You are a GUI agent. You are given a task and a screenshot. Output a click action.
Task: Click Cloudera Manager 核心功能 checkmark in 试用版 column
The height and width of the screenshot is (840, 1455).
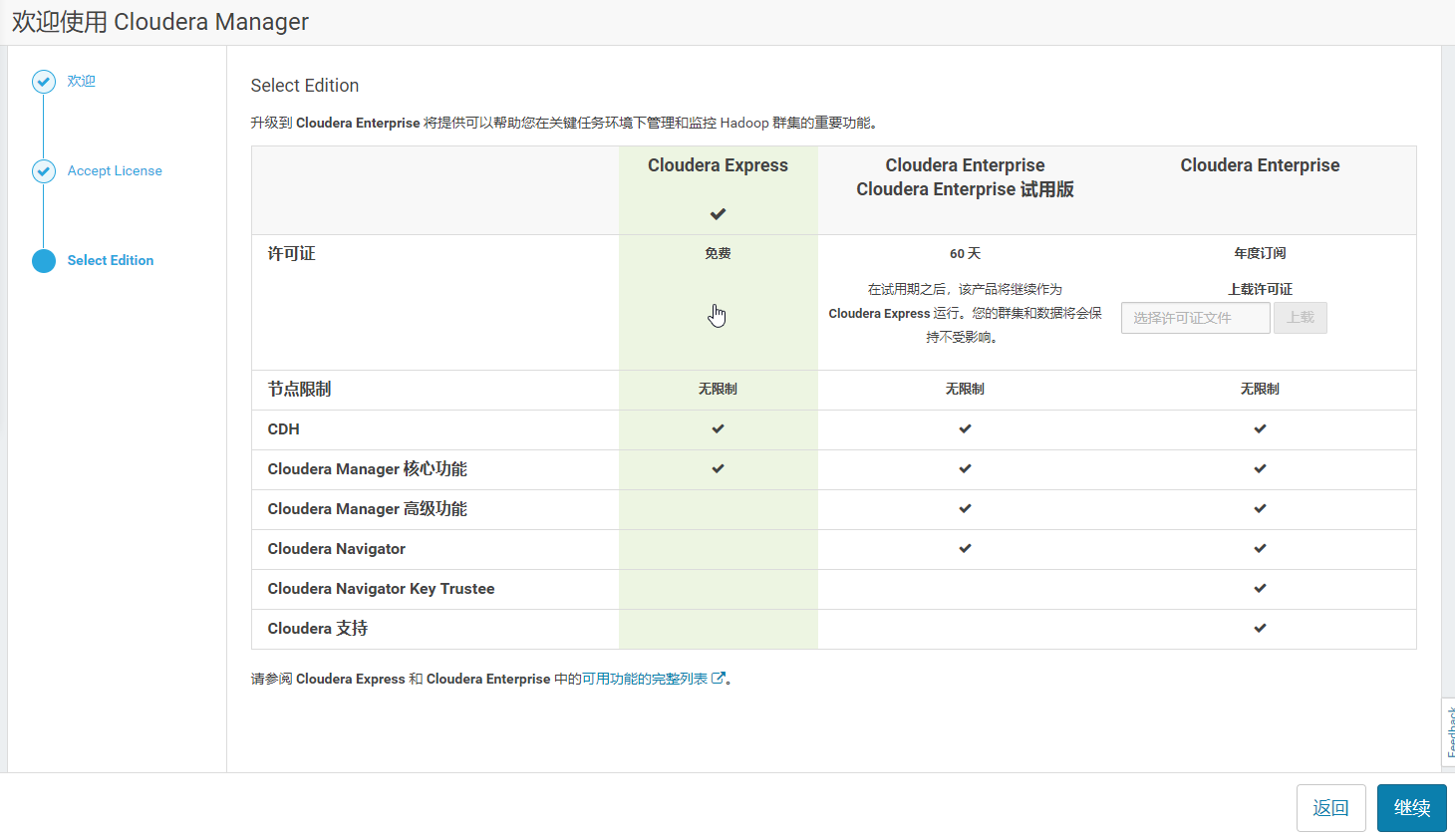click(965, 468)
